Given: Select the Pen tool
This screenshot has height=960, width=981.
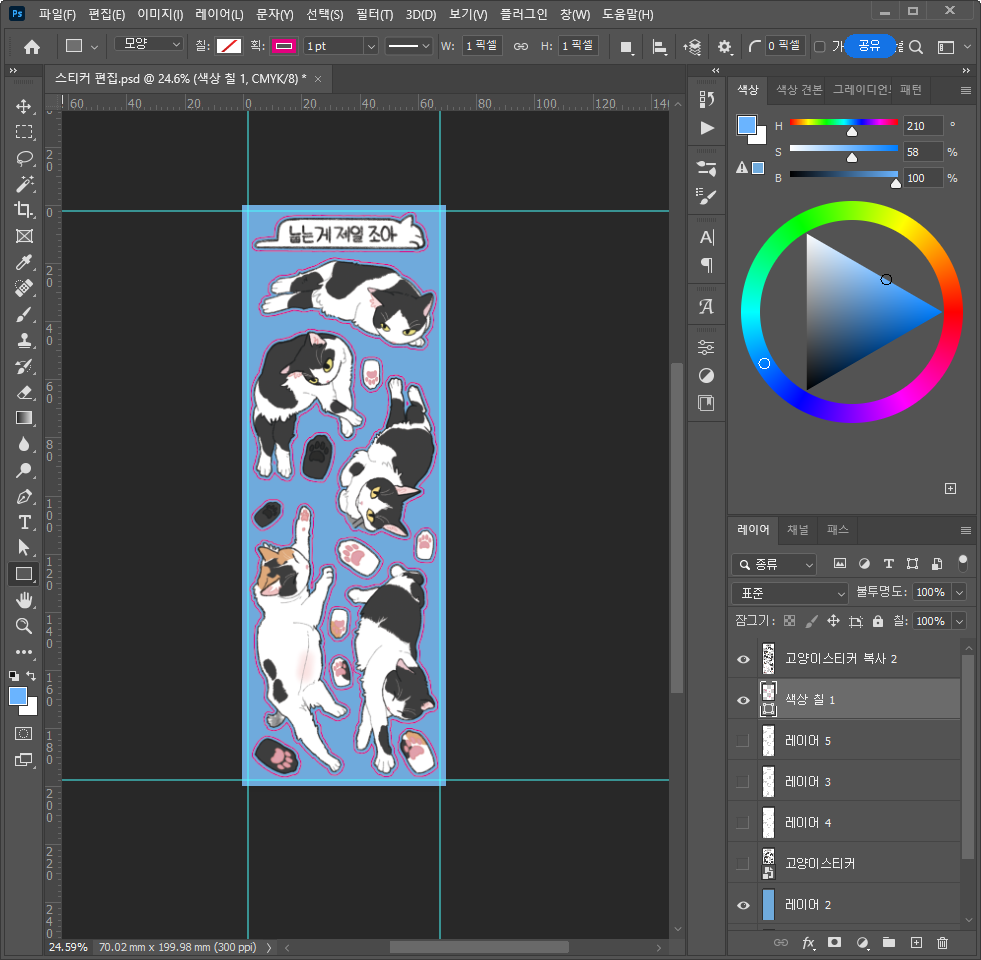Looking at the screenshot, I should 24,496.
